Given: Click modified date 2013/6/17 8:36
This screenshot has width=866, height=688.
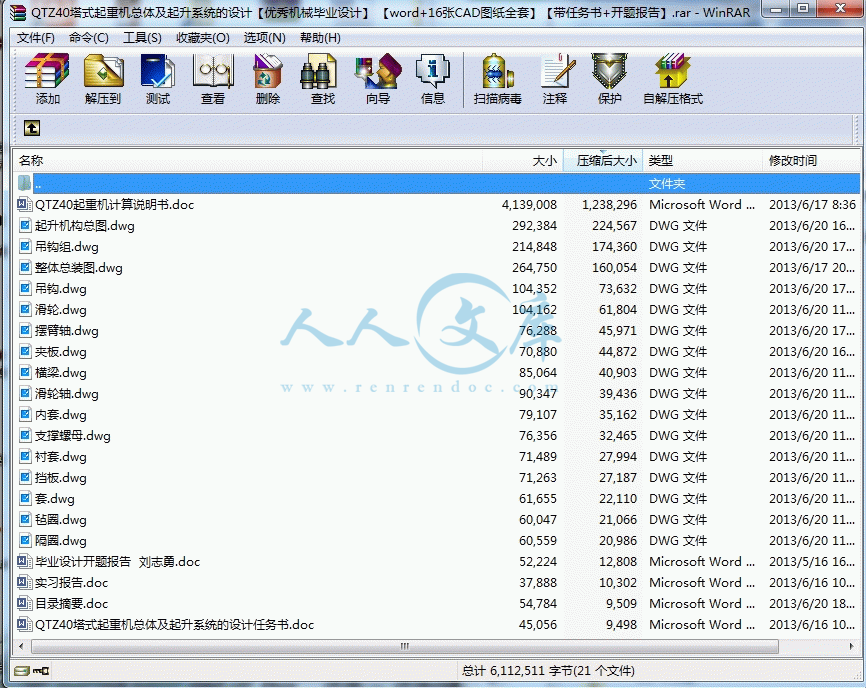Looking at the screenshot, I should pyautogui.click(x=812, y=205).
